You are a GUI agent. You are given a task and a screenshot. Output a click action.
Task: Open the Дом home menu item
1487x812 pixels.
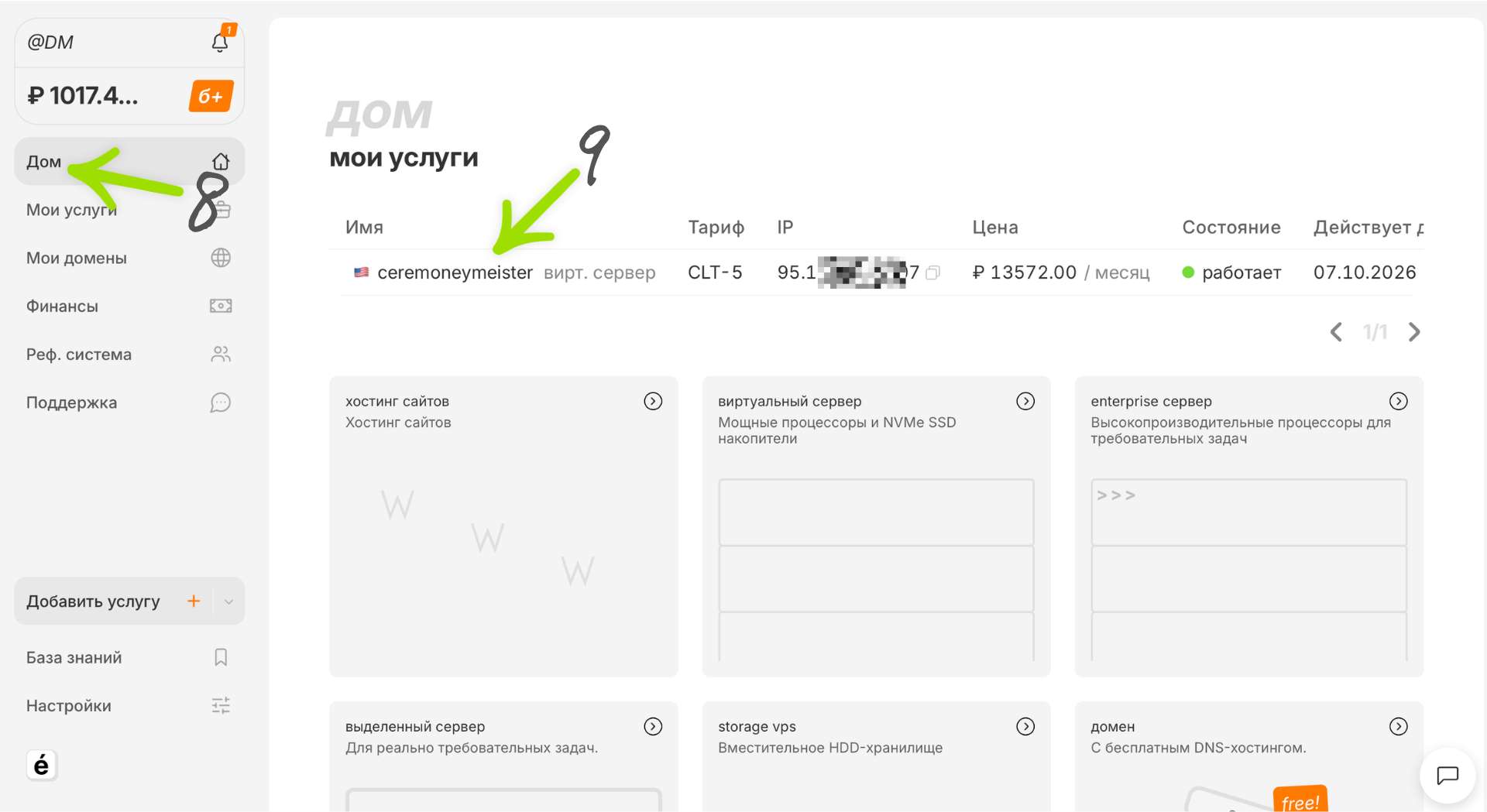[x=129, y=162]
